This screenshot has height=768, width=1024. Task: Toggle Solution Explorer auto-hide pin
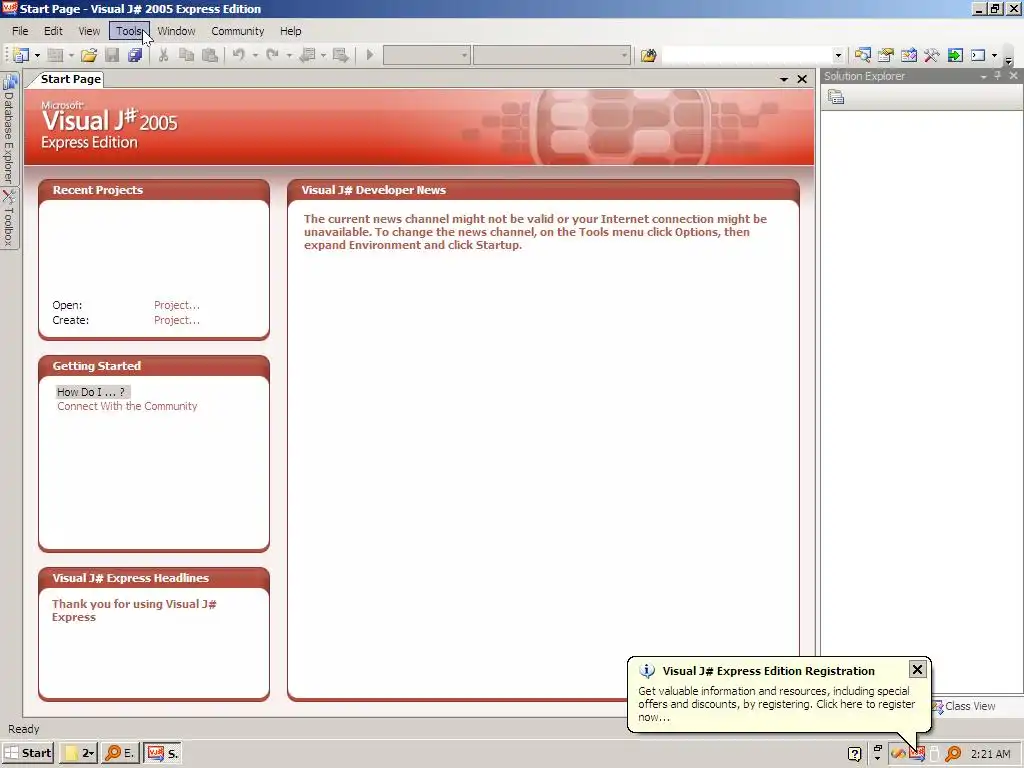(x=998, y=76)
